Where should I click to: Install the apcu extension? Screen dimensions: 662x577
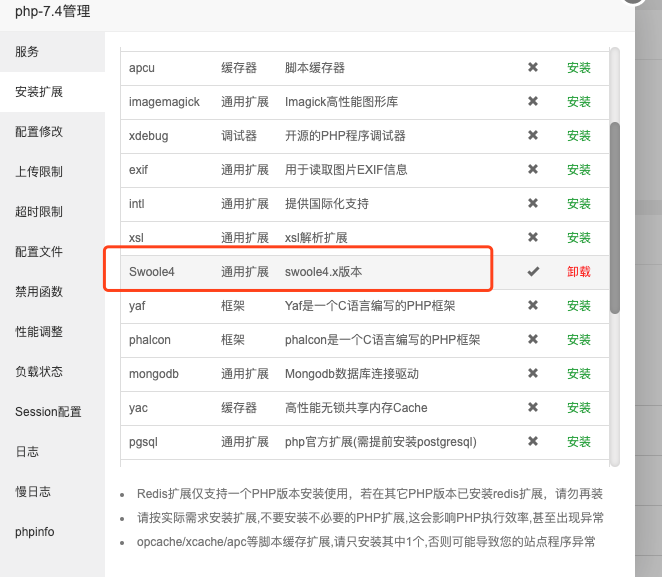pyautogui.click(x=578, y=68)
